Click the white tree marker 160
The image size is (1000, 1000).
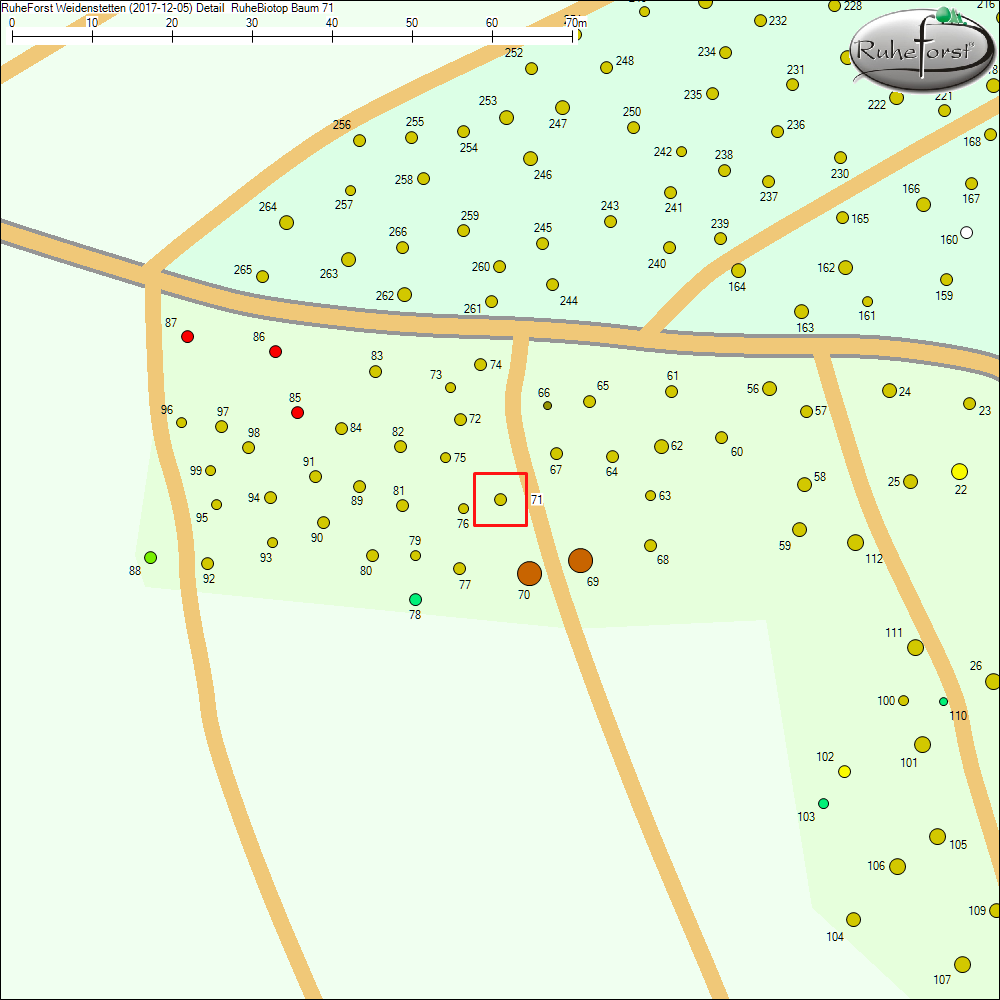(966, 233)
